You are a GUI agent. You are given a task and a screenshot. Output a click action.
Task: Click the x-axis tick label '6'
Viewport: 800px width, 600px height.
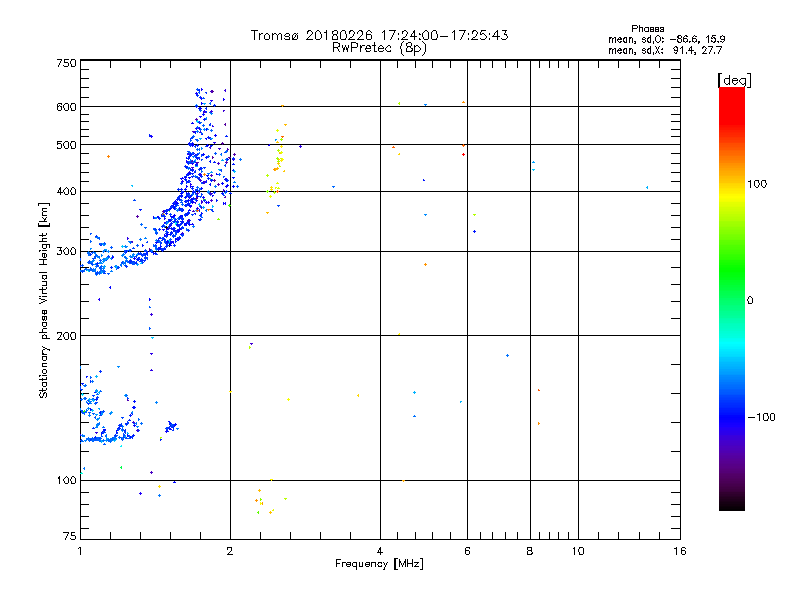467,551
